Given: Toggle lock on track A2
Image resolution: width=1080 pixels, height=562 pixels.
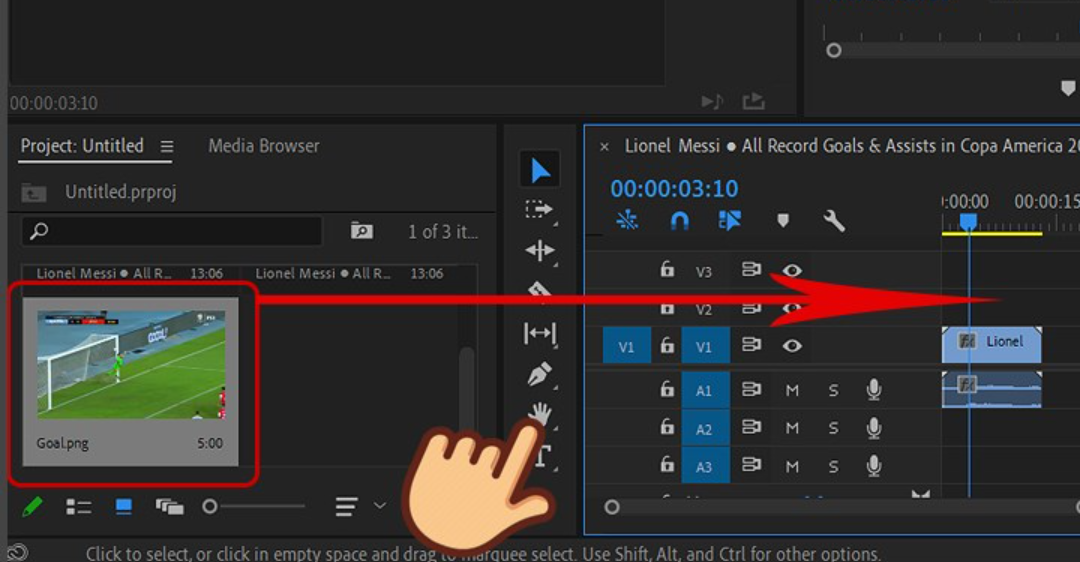Looking at the screenshot, I should (x=667, y=428).
